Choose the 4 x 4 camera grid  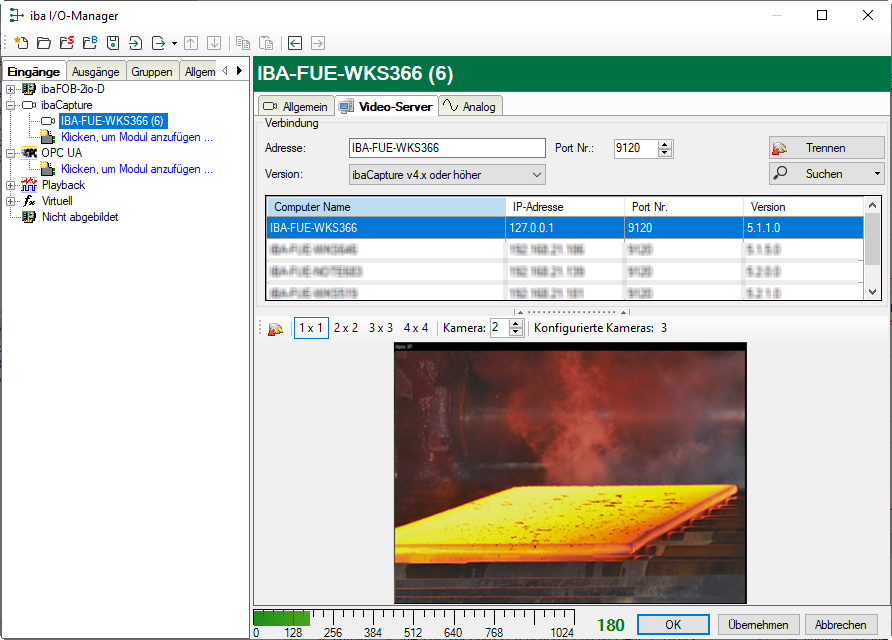[x=416, y=328]
